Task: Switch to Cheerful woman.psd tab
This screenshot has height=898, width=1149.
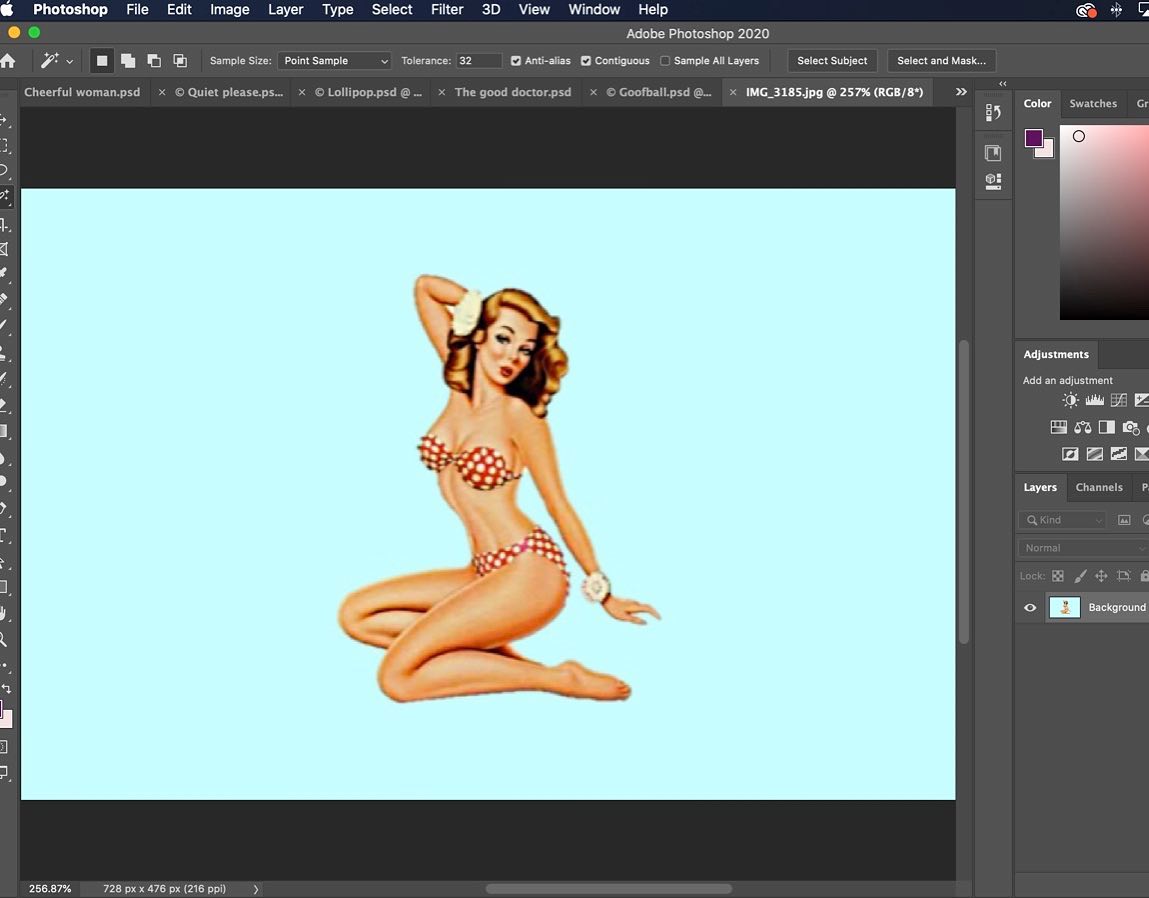Action: pos(82,92)
